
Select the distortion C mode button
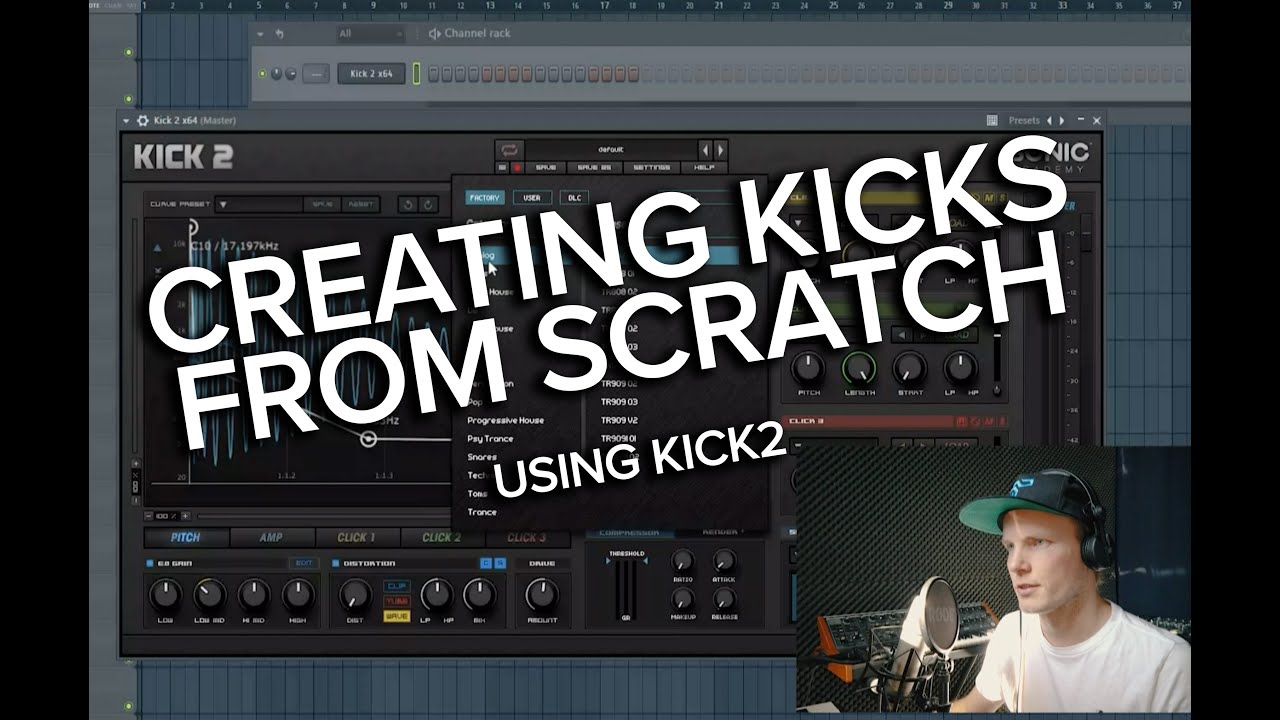486,563
